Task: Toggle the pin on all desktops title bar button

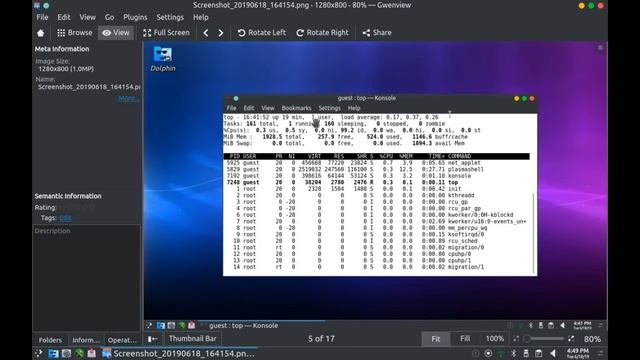Action: pos(46,5)
